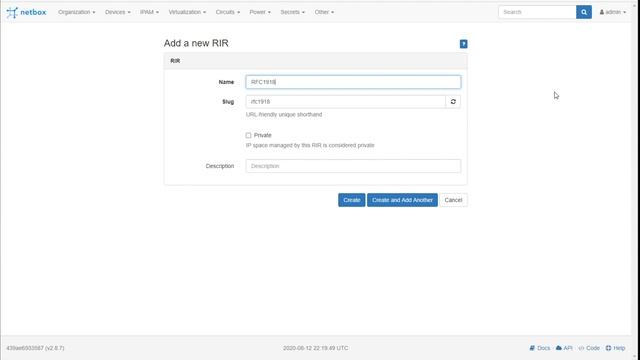Image resolution: width=640 pixels, height=360 pixels.
Task: Open the Circuits dropdown menu
Action: pos(228,12)
